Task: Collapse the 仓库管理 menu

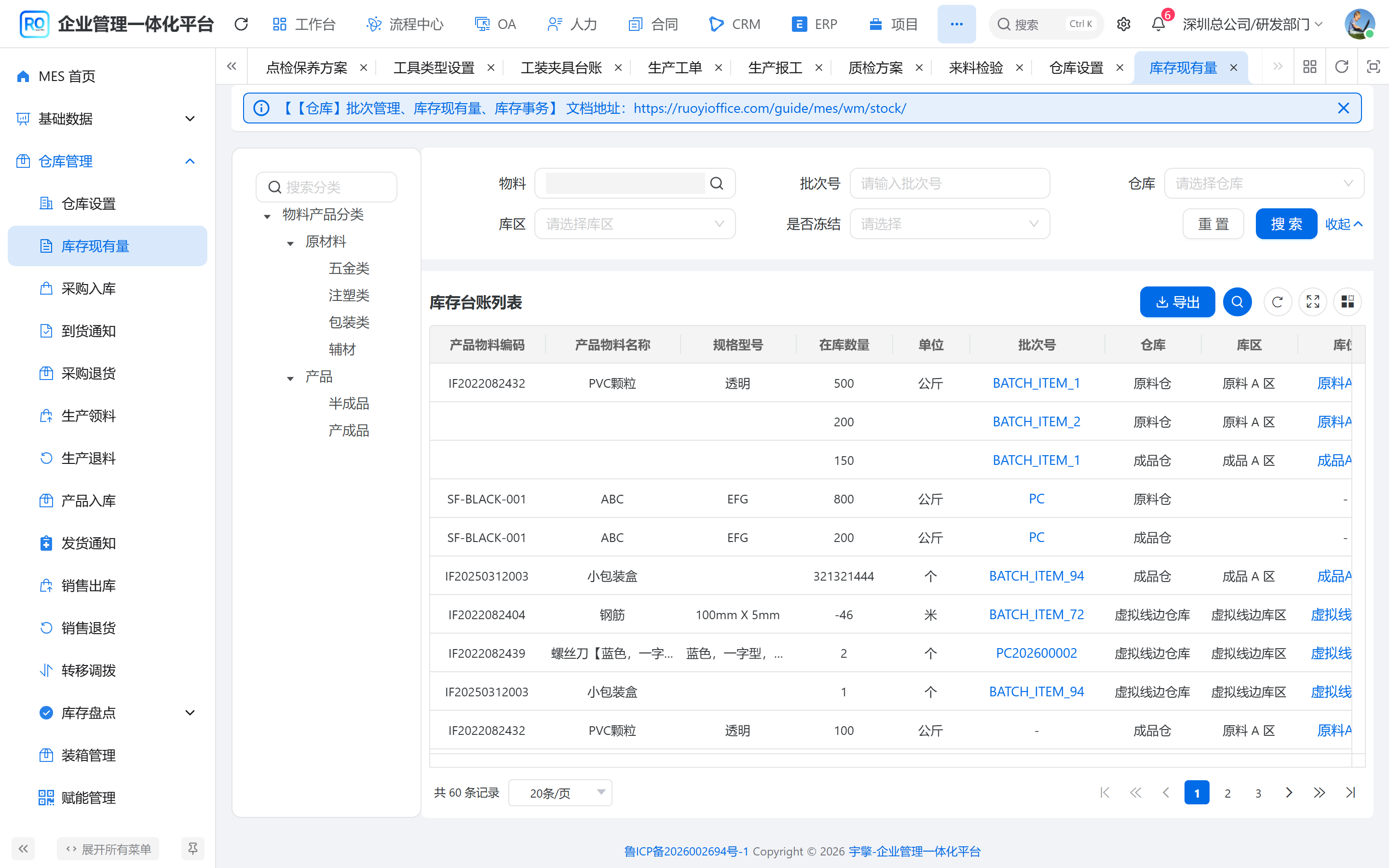Action: (108, 162)
